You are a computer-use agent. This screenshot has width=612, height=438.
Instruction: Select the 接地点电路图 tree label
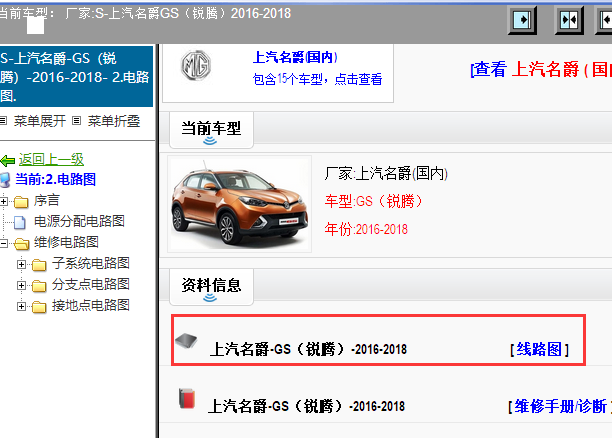pos(91,305)
